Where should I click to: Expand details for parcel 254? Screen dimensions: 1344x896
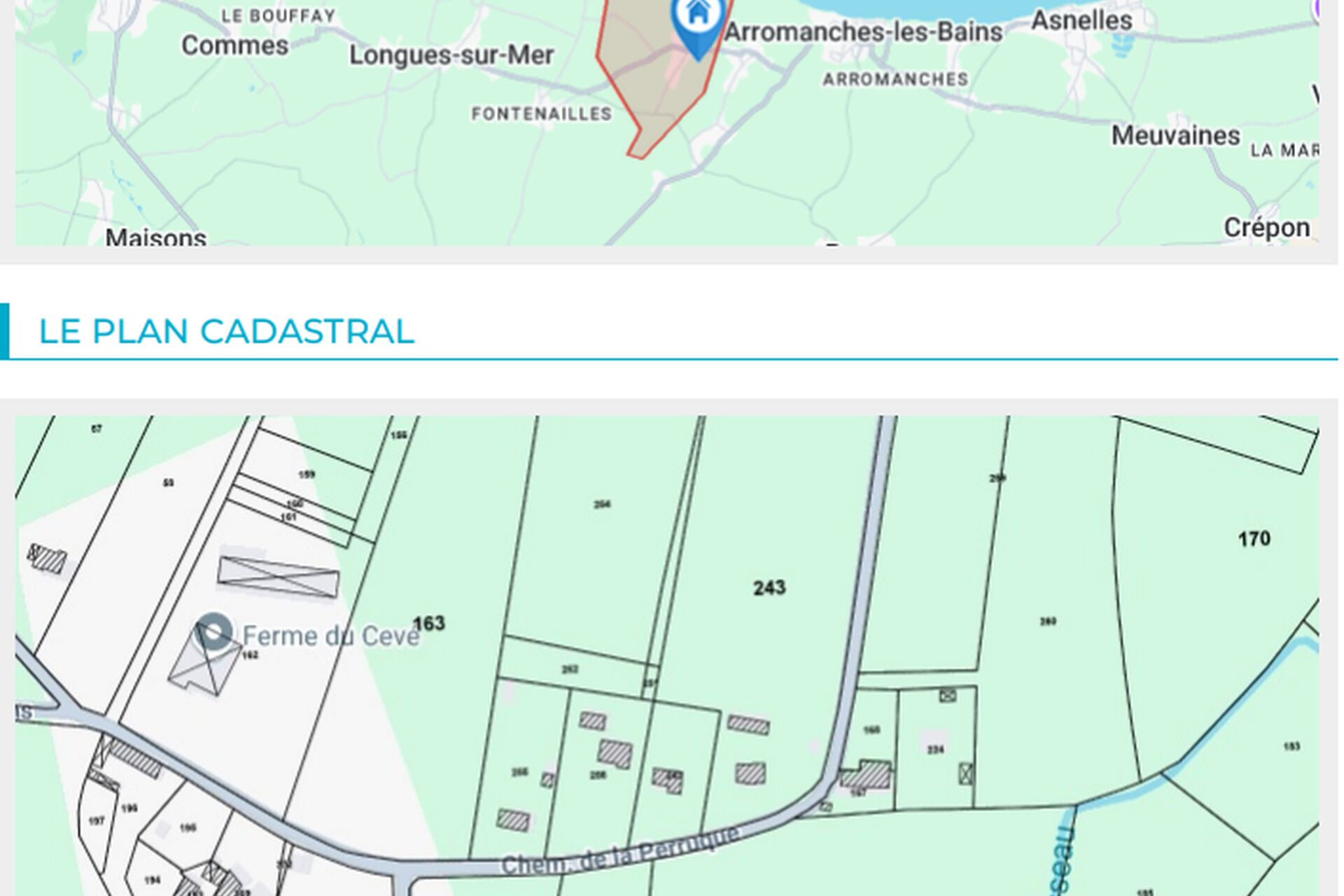pyautogui.click(x=601, y=503)
